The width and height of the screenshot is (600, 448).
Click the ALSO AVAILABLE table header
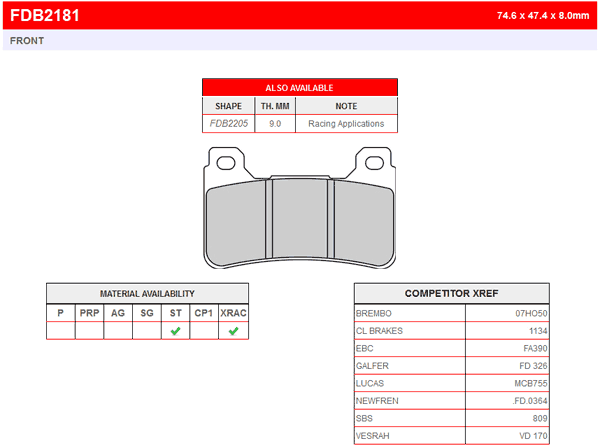click(x=300, y=88)
